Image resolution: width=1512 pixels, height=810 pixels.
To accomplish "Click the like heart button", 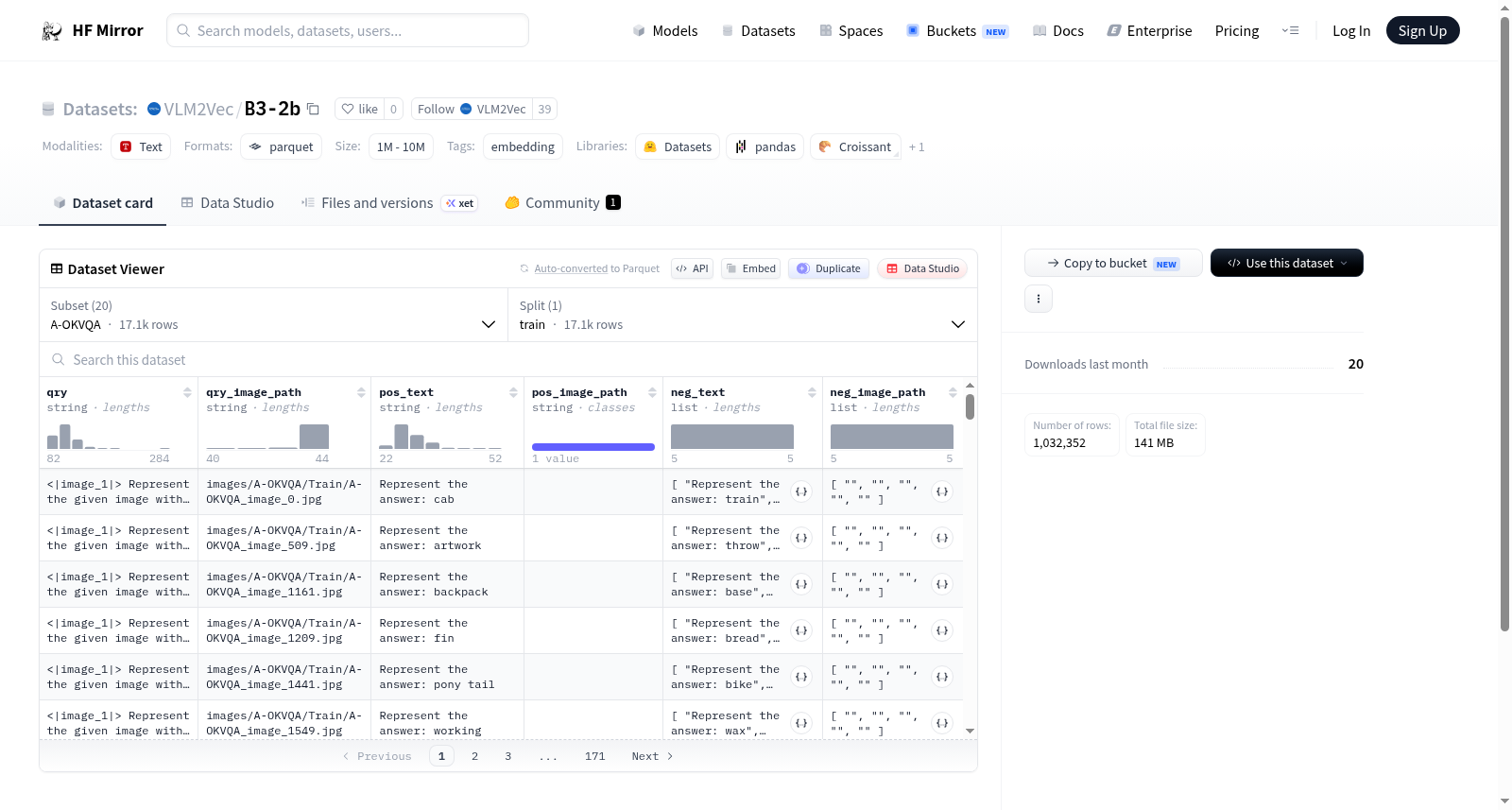I will click(359, 109).
